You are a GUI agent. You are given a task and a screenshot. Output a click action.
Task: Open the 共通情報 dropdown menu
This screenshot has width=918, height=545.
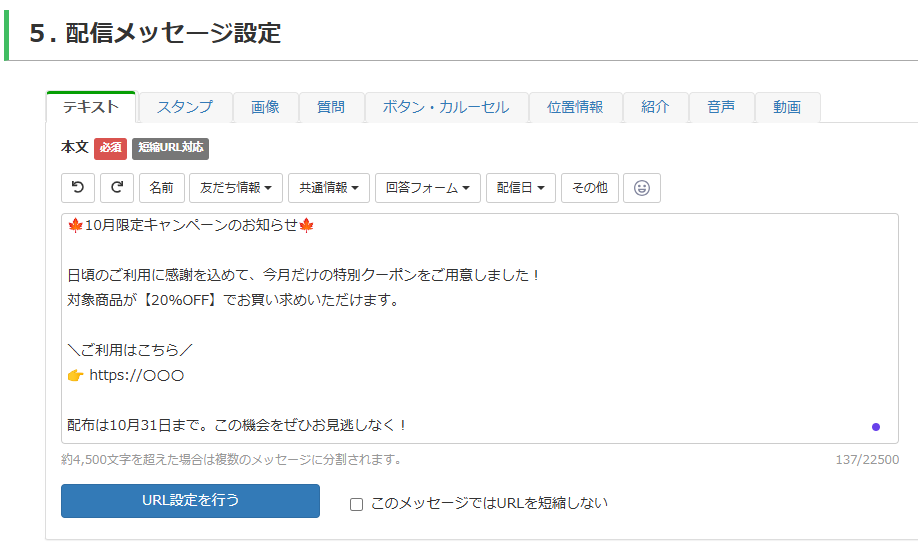[329, 188]
